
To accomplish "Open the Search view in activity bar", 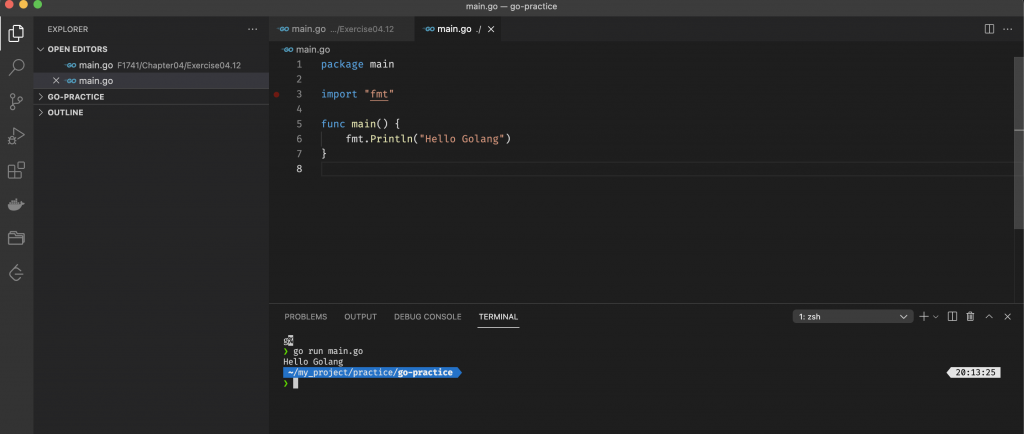I will click(x=16, y=67).
